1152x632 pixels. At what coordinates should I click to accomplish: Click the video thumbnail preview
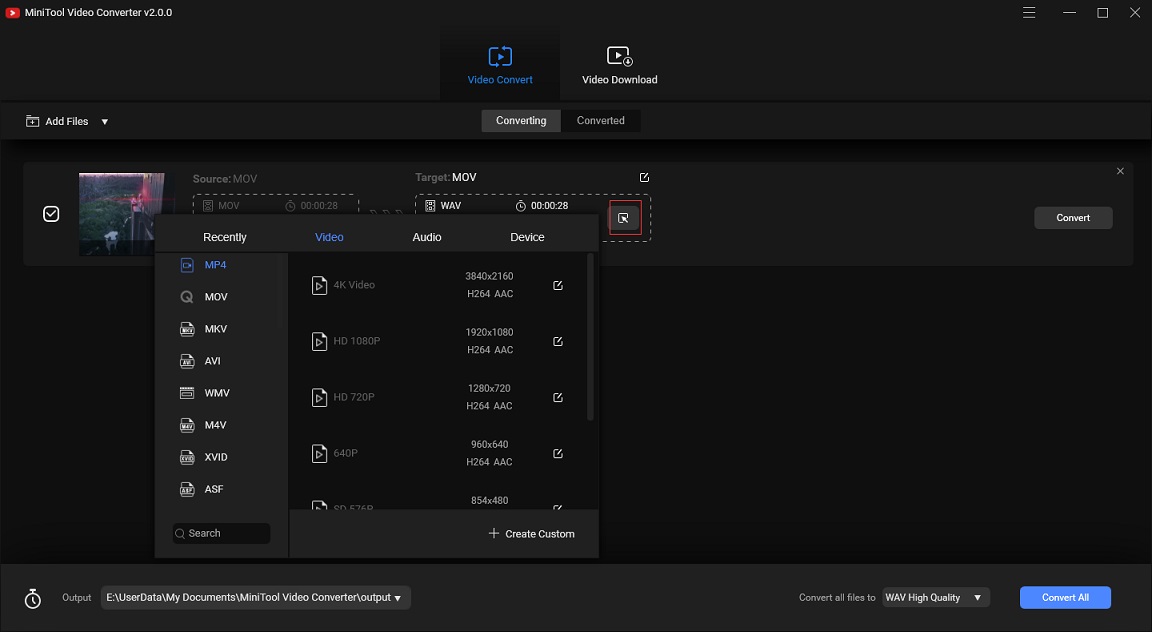coord(121,214)
